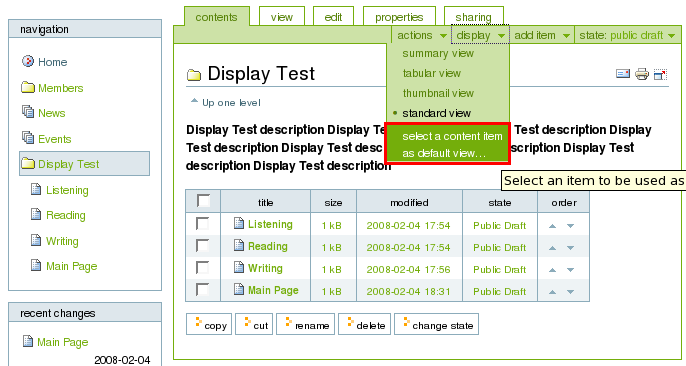Click the toggle full screen icon
The height and width of the screenshot is (366, 686).
tap(660, 74)
